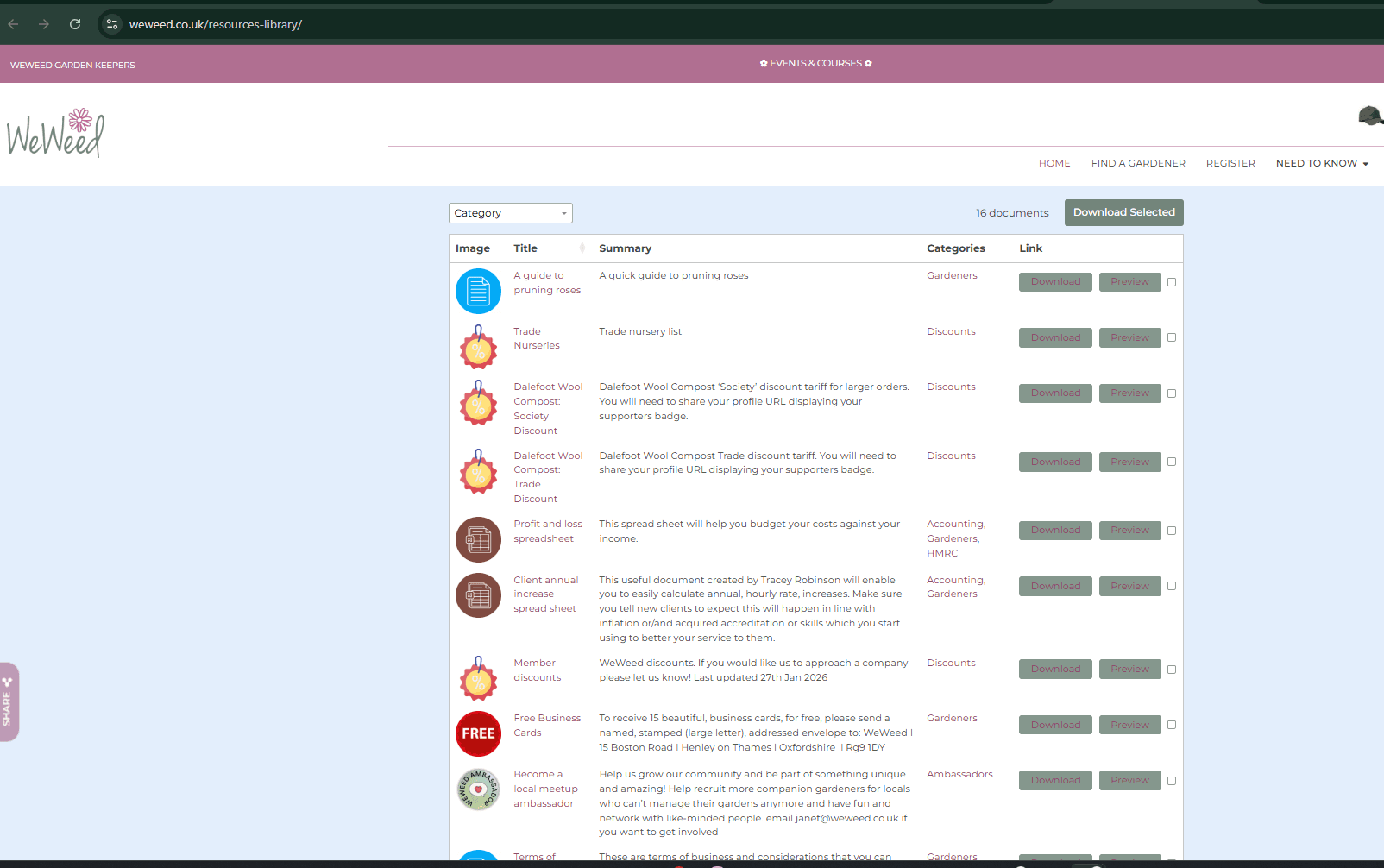This screenshot has height=868, width=1384.
Task: Click the ambassador badge icon
Action: coord(478,789)
